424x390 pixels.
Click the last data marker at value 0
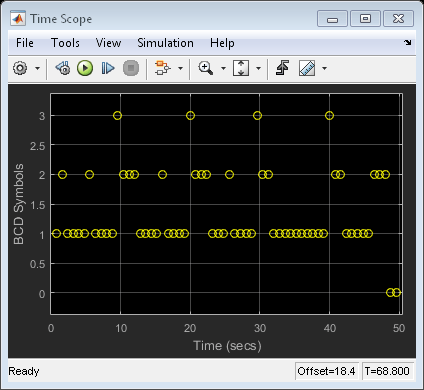point(397,293)
